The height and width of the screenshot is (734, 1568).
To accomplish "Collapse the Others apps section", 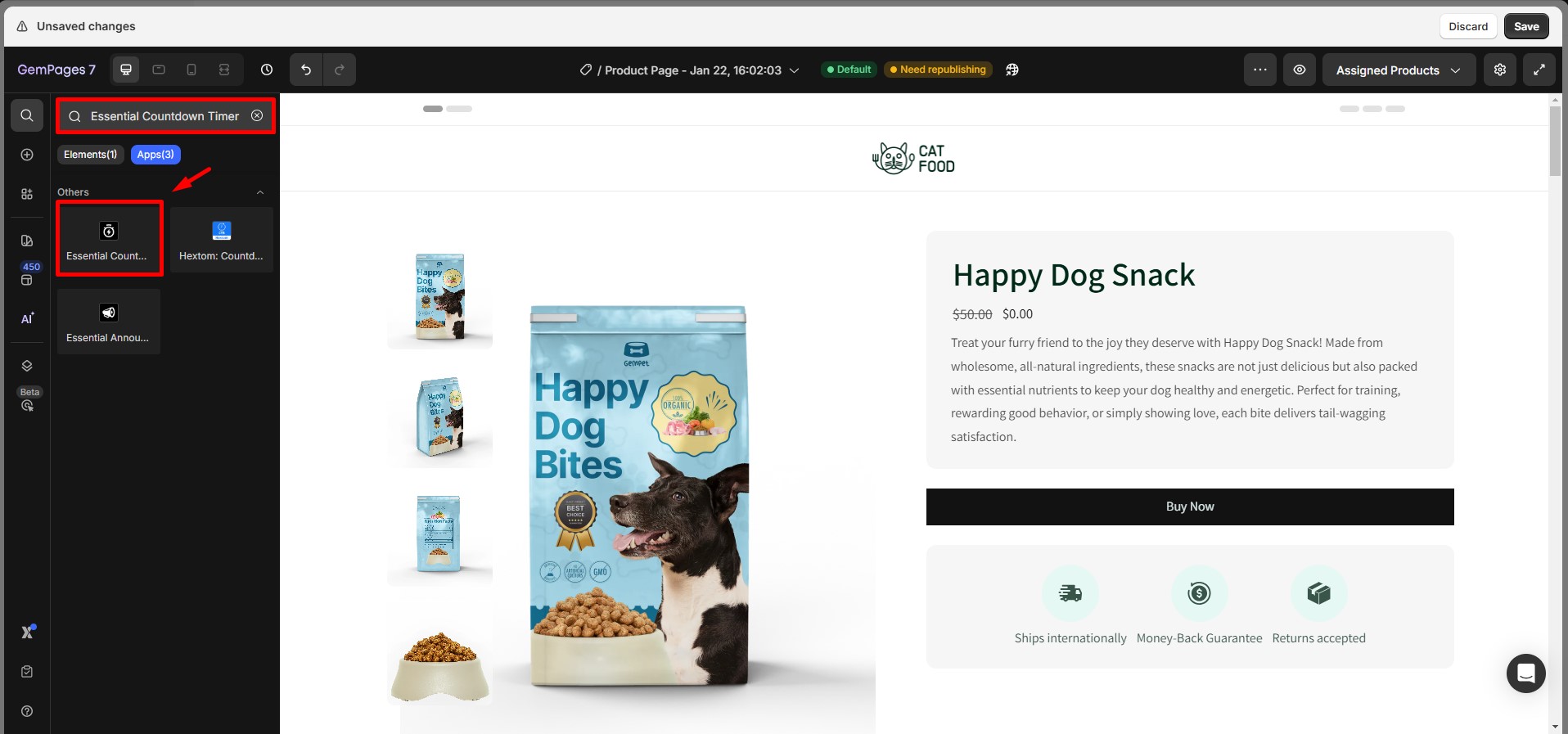I will (260, 192).
